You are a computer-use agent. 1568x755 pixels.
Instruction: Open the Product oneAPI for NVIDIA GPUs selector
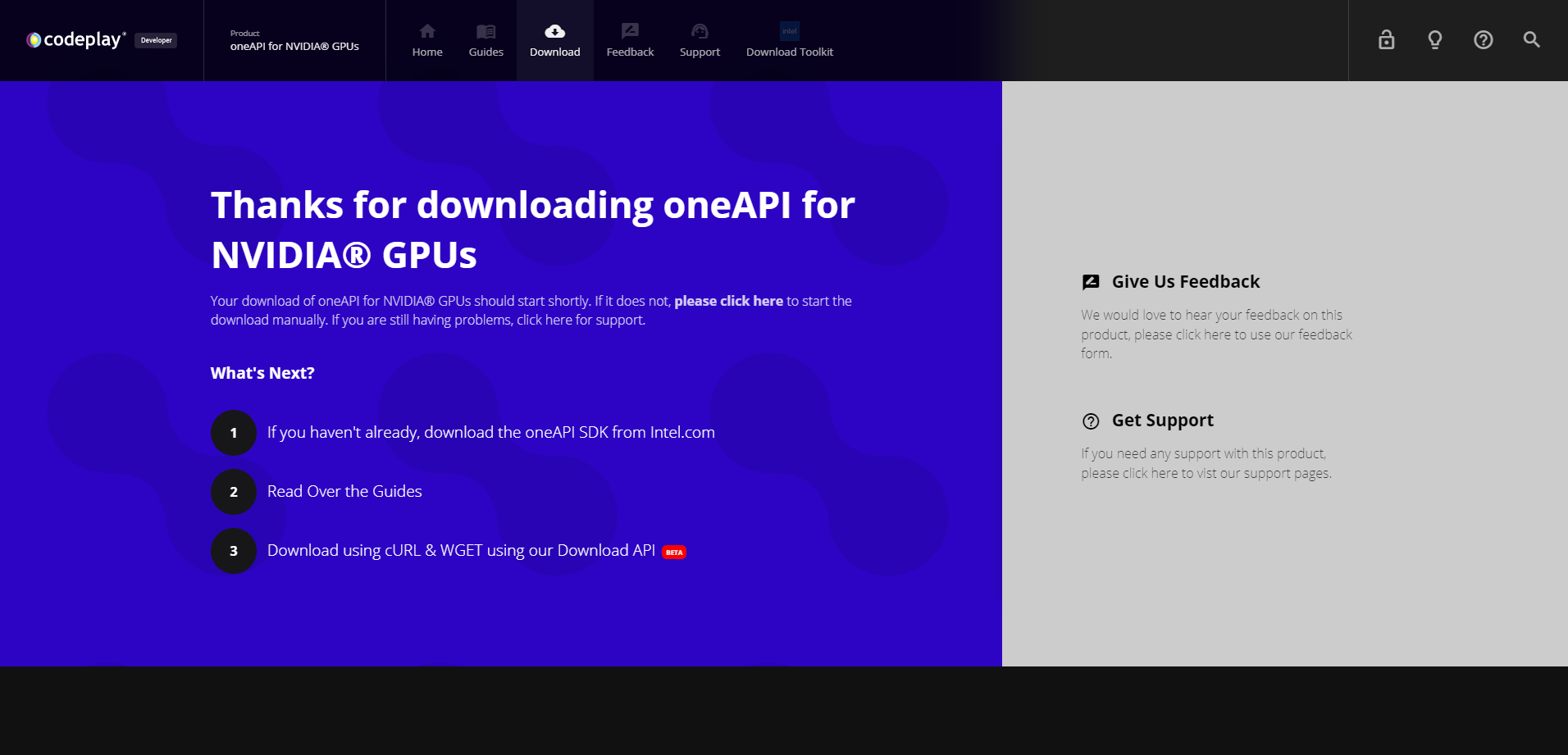294,40
